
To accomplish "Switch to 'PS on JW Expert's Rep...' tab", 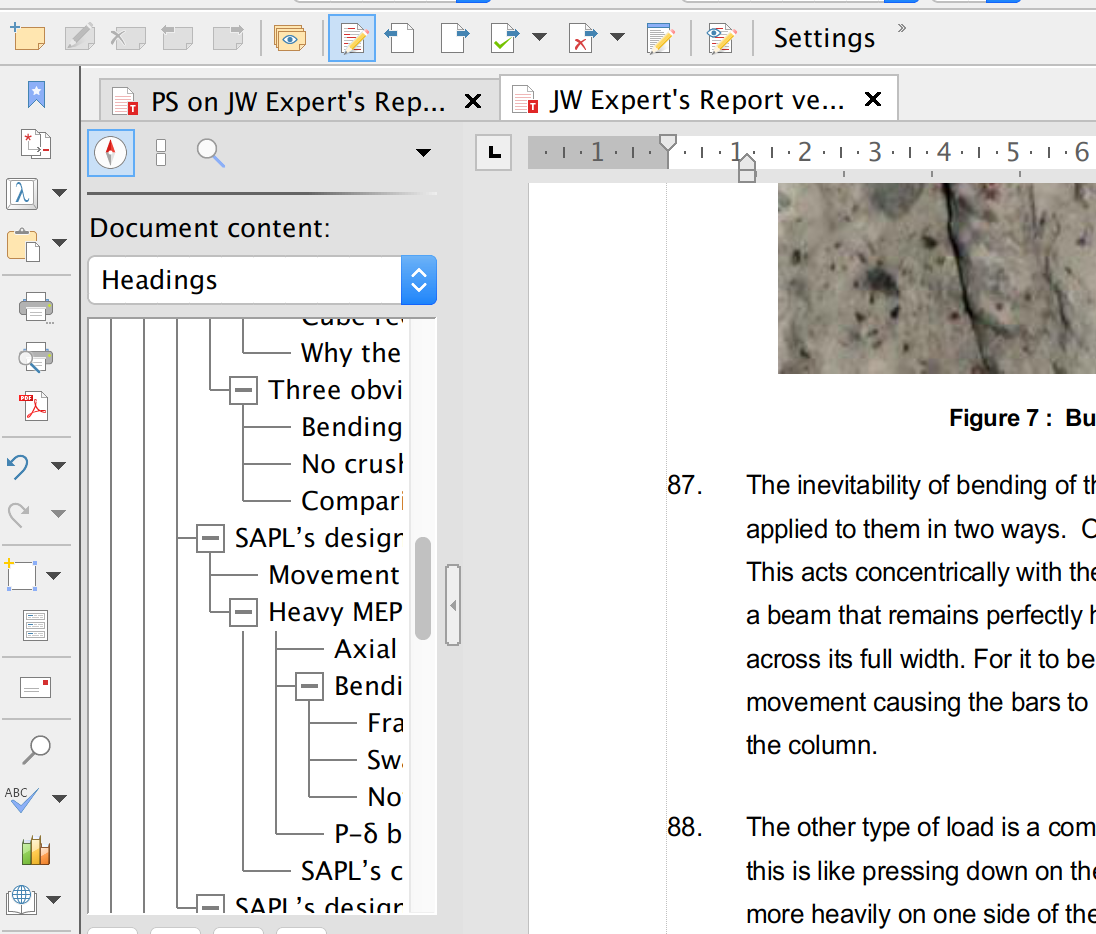I will click(x=297, y=101).
